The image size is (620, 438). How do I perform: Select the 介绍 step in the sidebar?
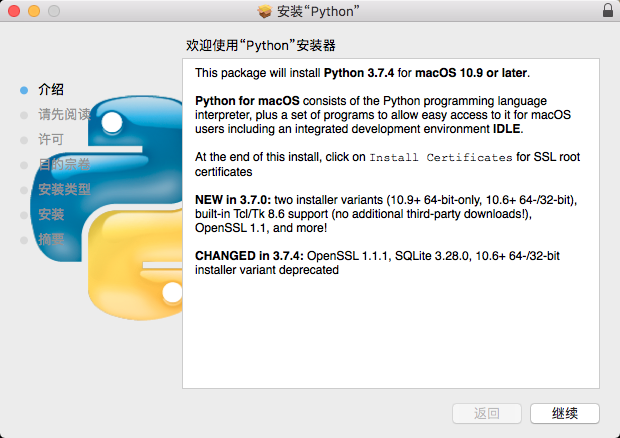coord(51,90)
